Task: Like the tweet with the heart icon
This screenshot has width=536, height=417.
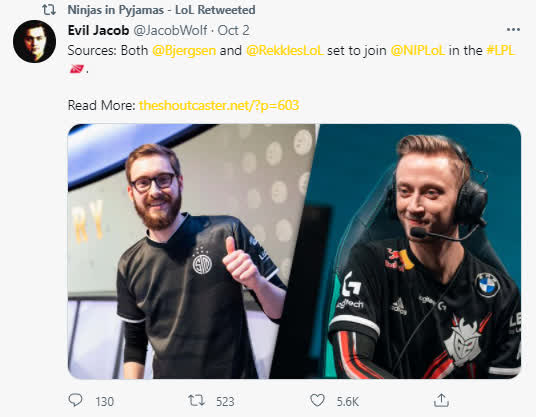Action: 317,400
